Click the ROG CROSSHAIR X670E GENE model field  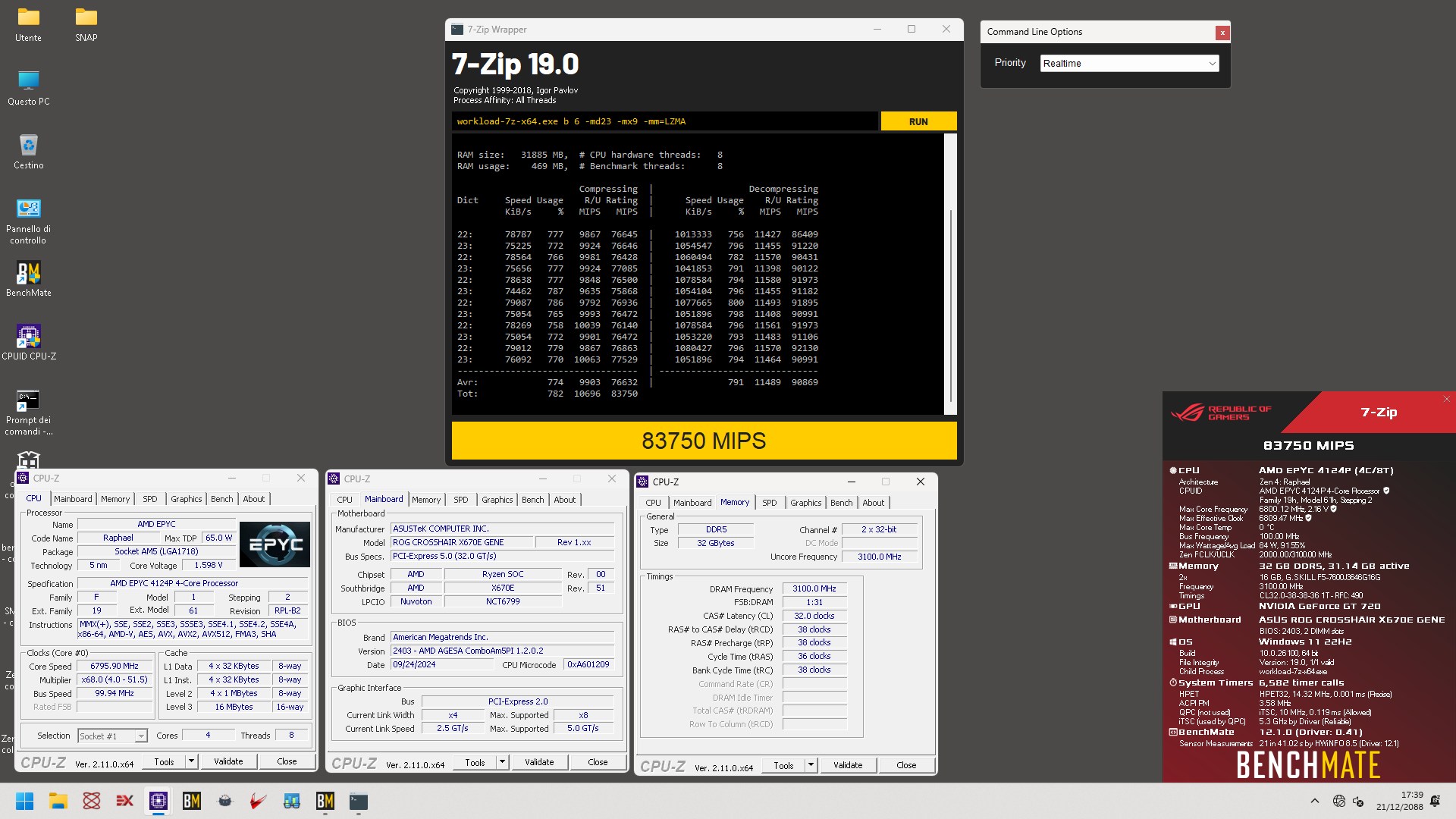click(x=460, y=543)
